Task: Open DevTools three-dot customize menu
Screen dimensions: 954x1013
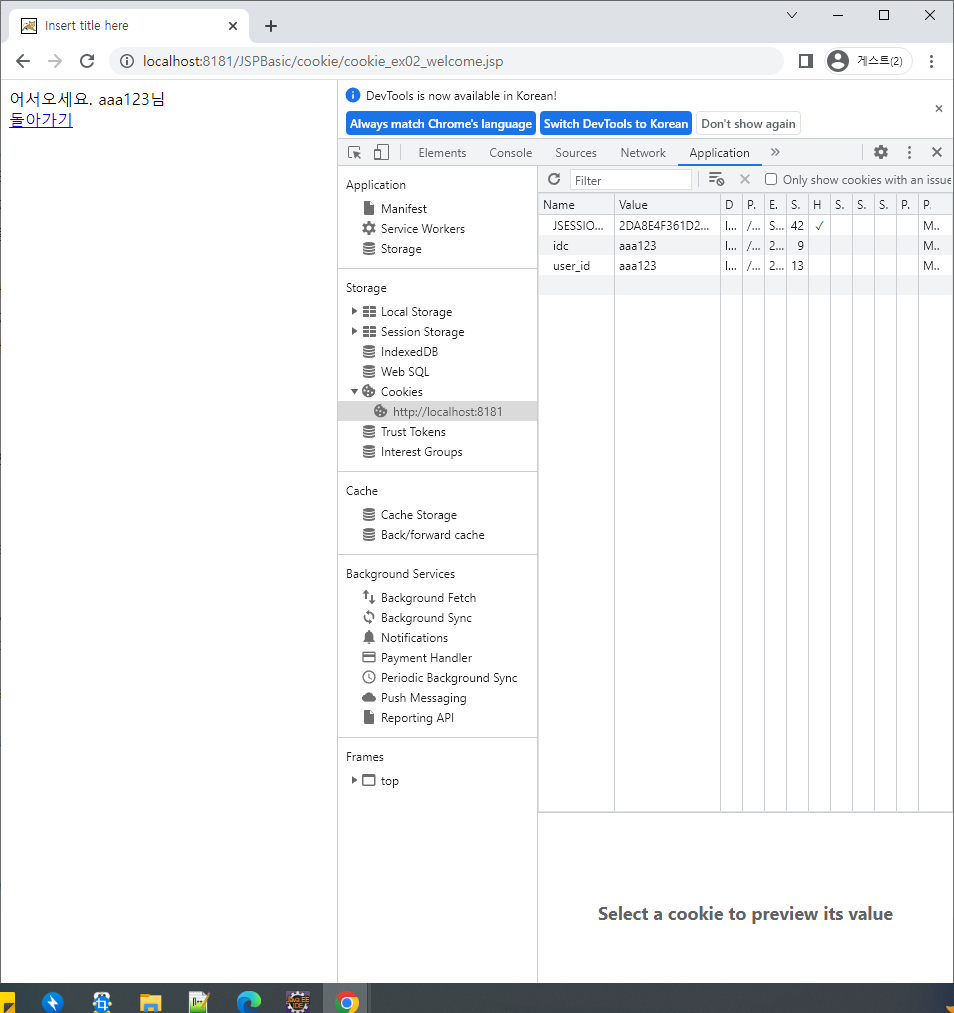Action: tap(909, 152)
